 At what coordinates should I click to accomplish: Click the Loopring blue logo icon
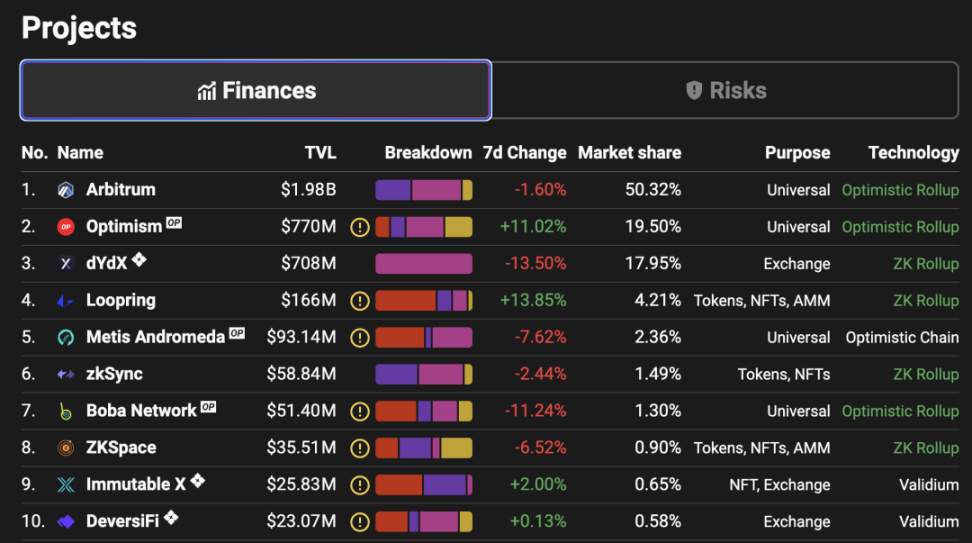[66, 301]
